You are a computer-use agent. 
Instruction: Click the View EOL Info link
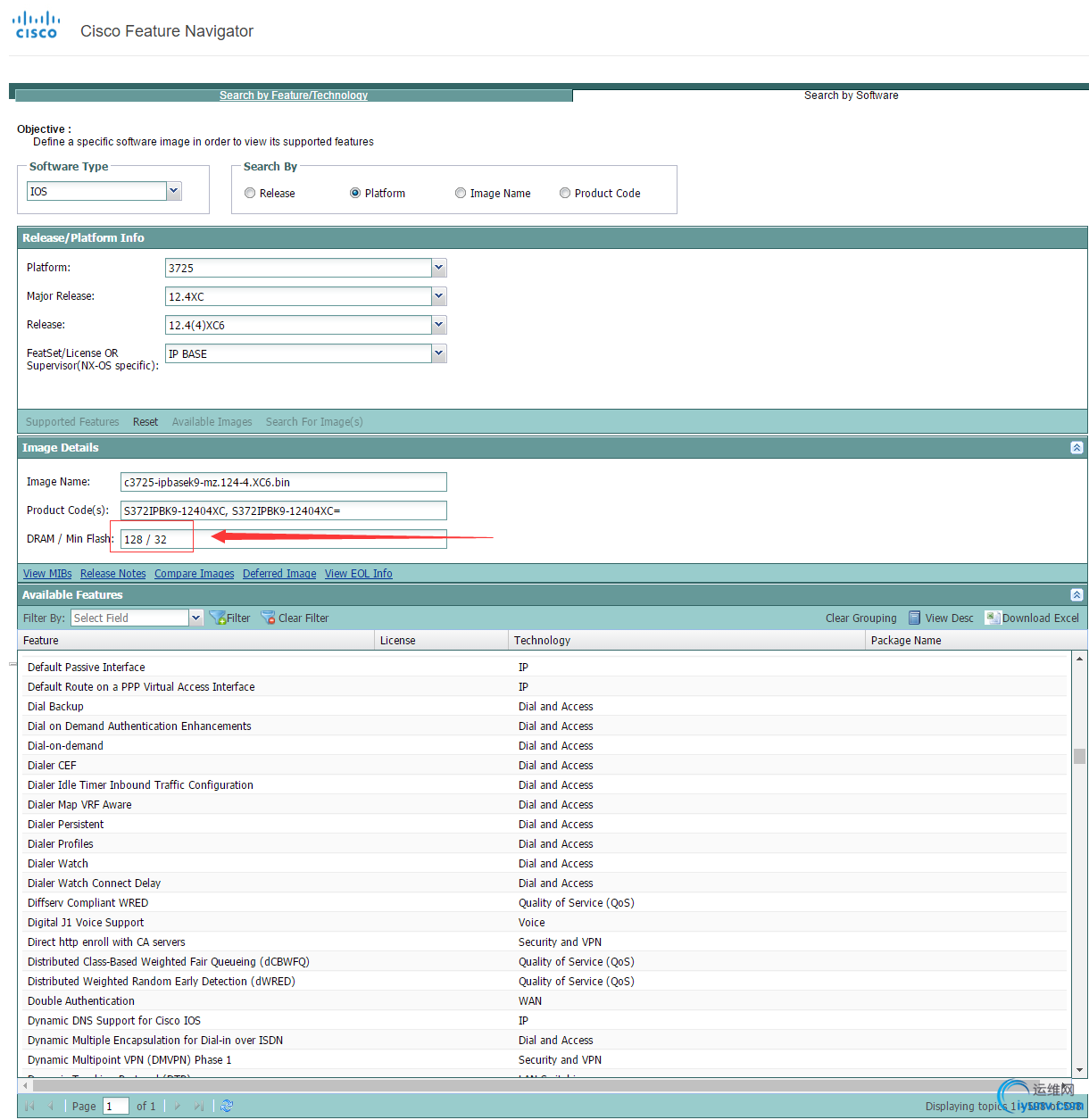[x=358, y=574]
